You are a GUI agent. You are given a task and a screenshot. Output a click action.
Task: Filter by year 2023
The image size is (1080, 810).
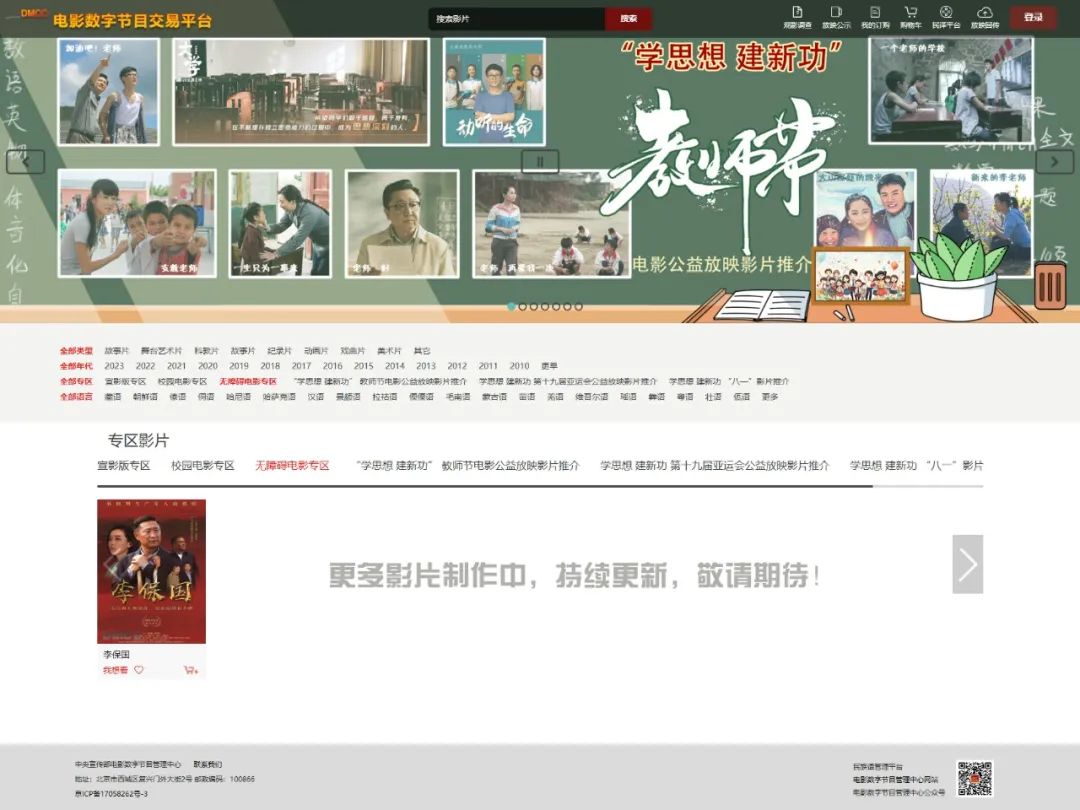pos(114,366)
